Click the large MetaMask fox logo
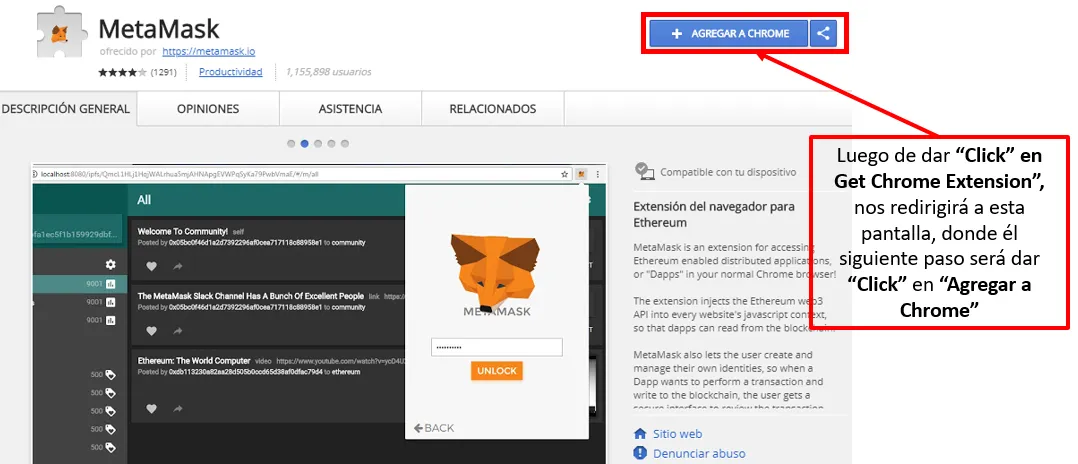The height and width of the screenshot is (464, 1078). point(496,272)
